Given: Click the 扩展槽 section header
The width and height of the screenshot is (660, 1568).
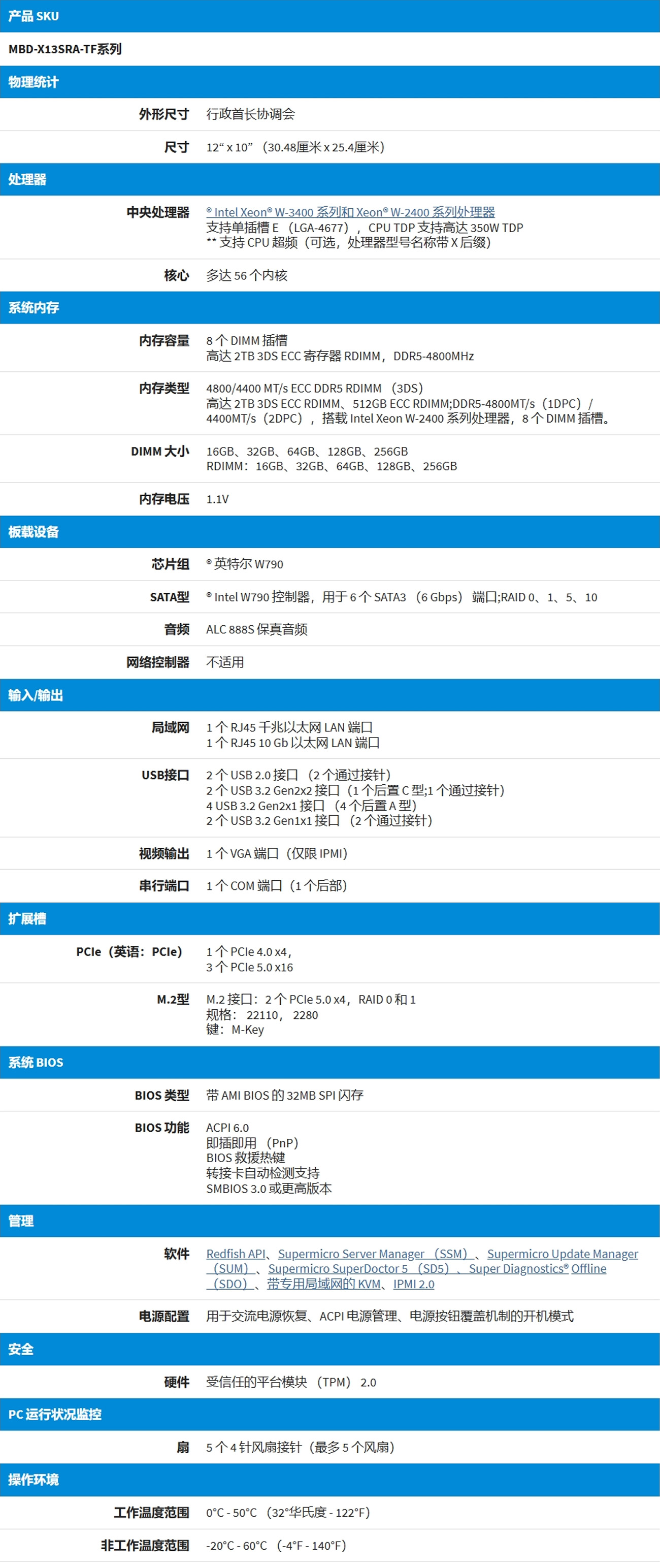Looking at the screenshot, I should pyautogui.click(x=27, y=918).
